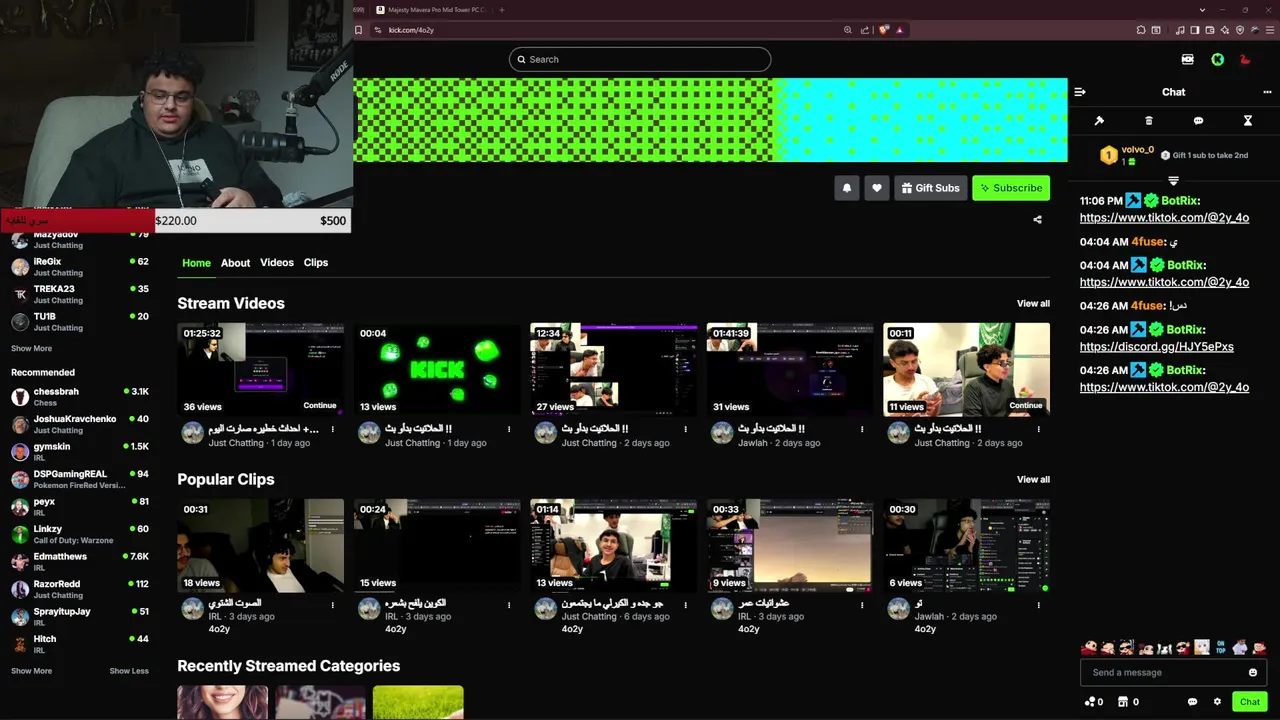The height and width of the screenshot is (720, 1280).
Task: Open gymskin channel in sidebar
Action: coord(80,452)
